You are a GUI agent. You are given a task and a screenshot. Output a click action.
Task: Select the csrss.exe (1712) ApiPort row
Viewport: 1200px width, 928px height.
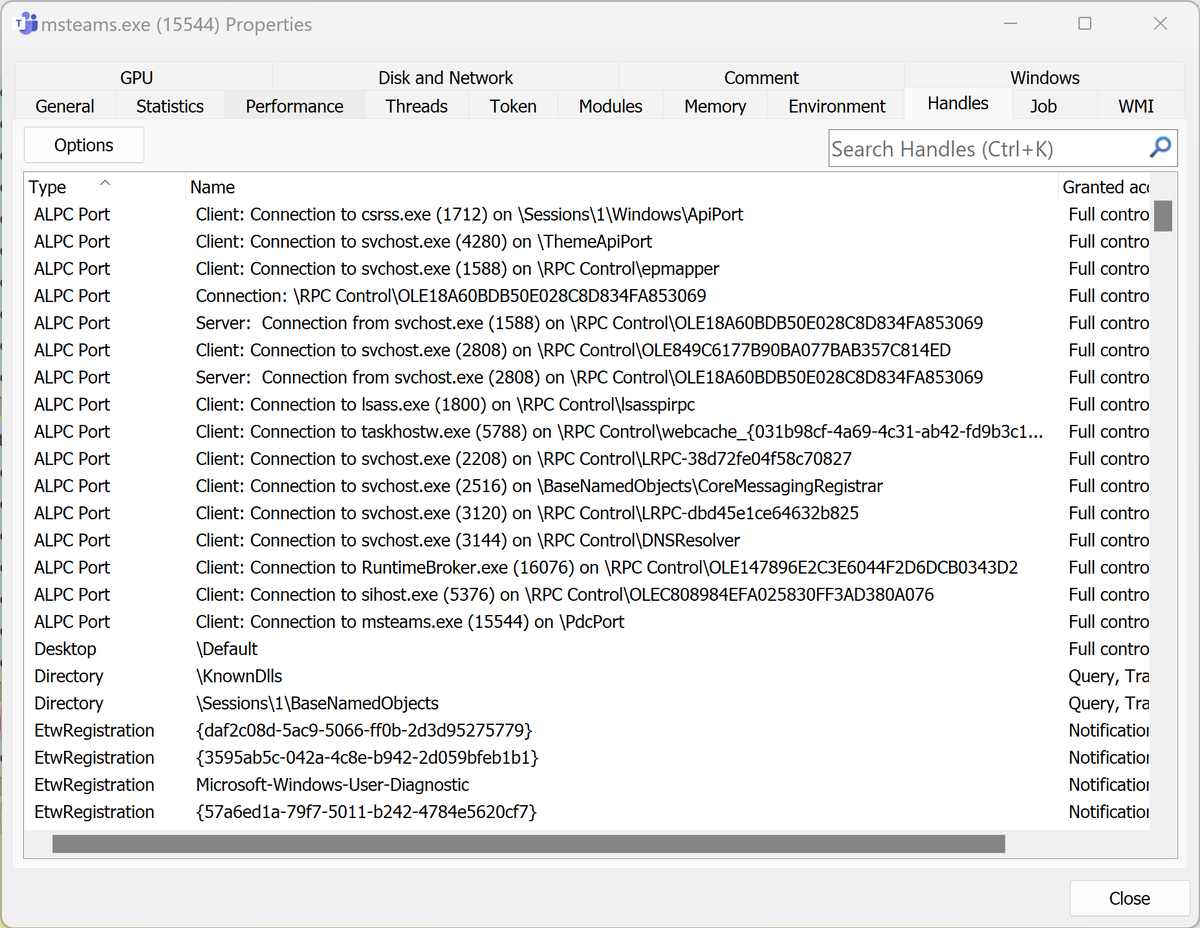coord(587,214)
